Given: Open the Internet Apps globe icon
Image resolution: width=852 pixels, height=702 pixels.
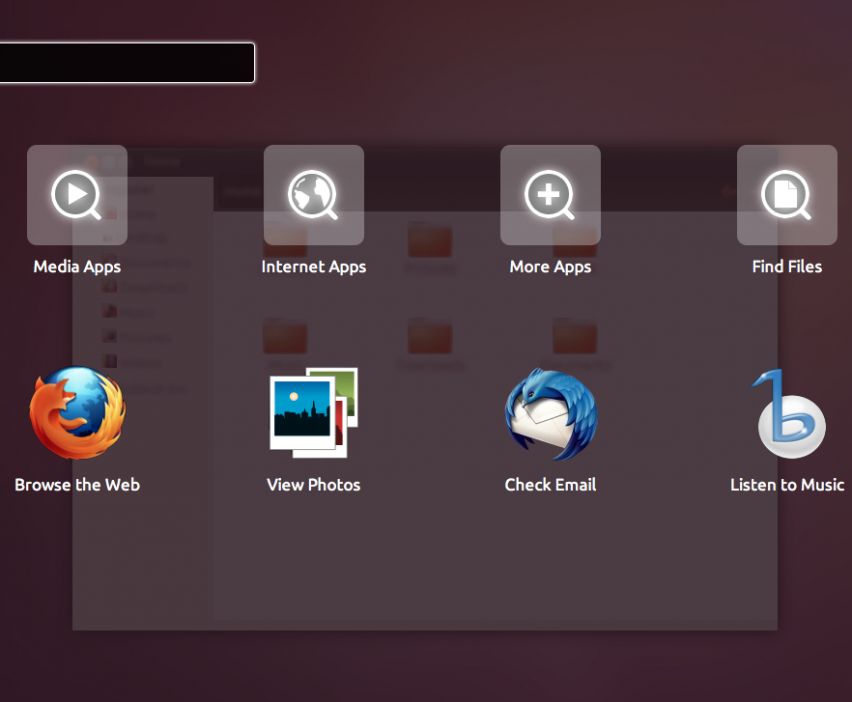Looking at the screenshot, I should [x=313, y=195].
